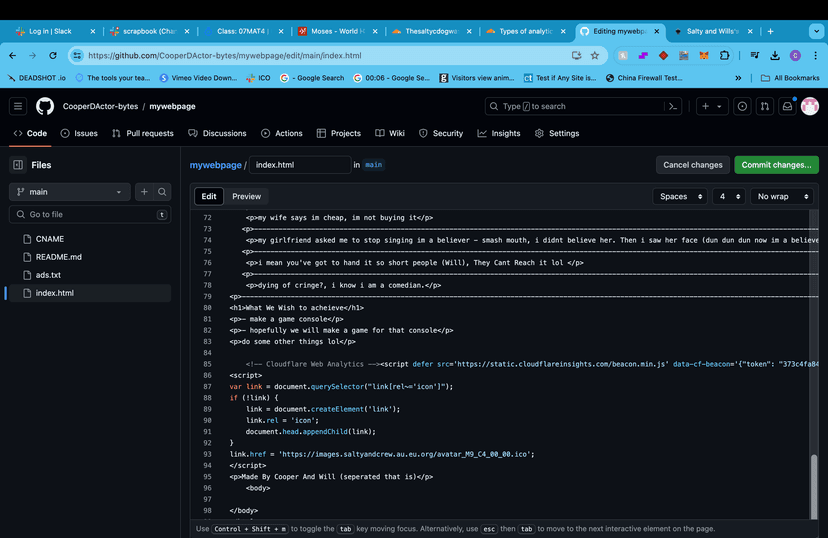Click the index.html filename field
The image size is (828, 538).
[299, 165]
